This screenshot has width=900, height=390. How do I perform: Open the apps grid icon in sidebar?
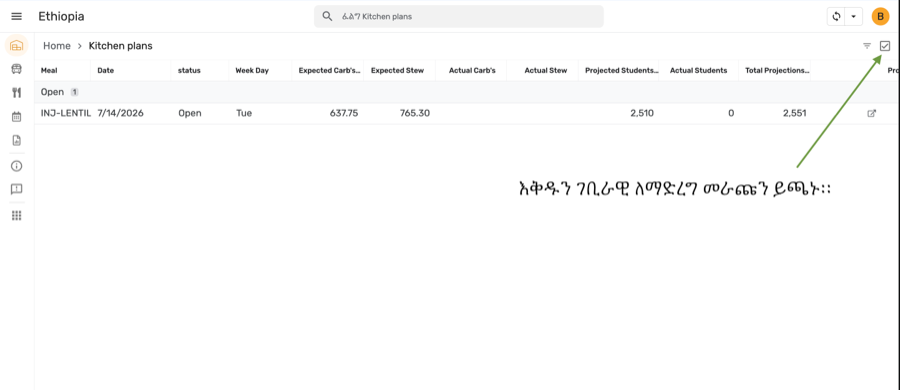point(17,216)
